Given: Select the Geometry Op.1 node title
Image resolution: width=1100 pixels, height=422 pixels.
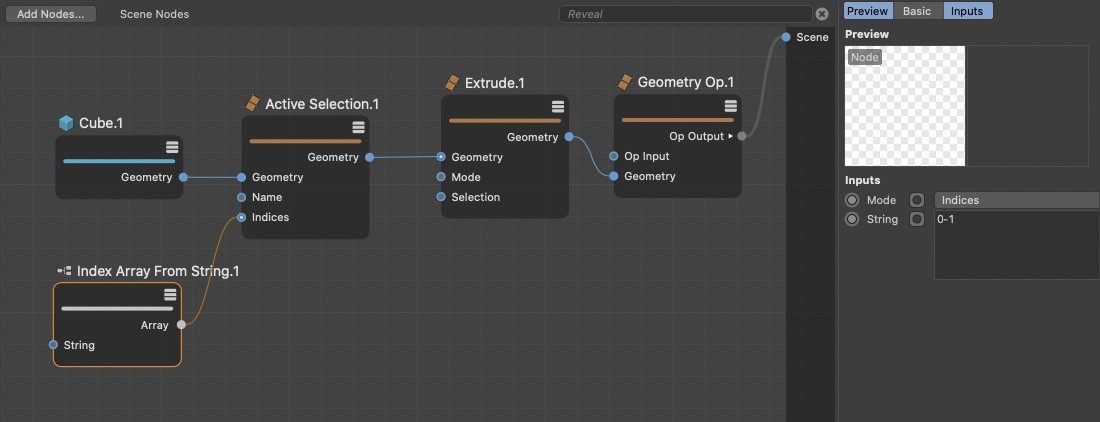Looking at the screenshot, I should tap(686, 82).
